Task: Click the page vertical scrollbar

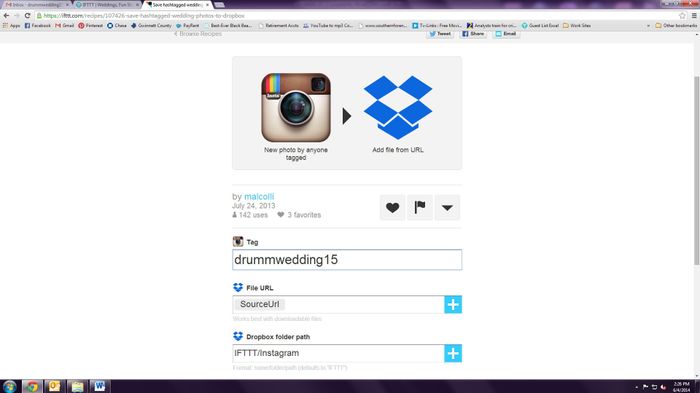Action: tap(696, 170)
